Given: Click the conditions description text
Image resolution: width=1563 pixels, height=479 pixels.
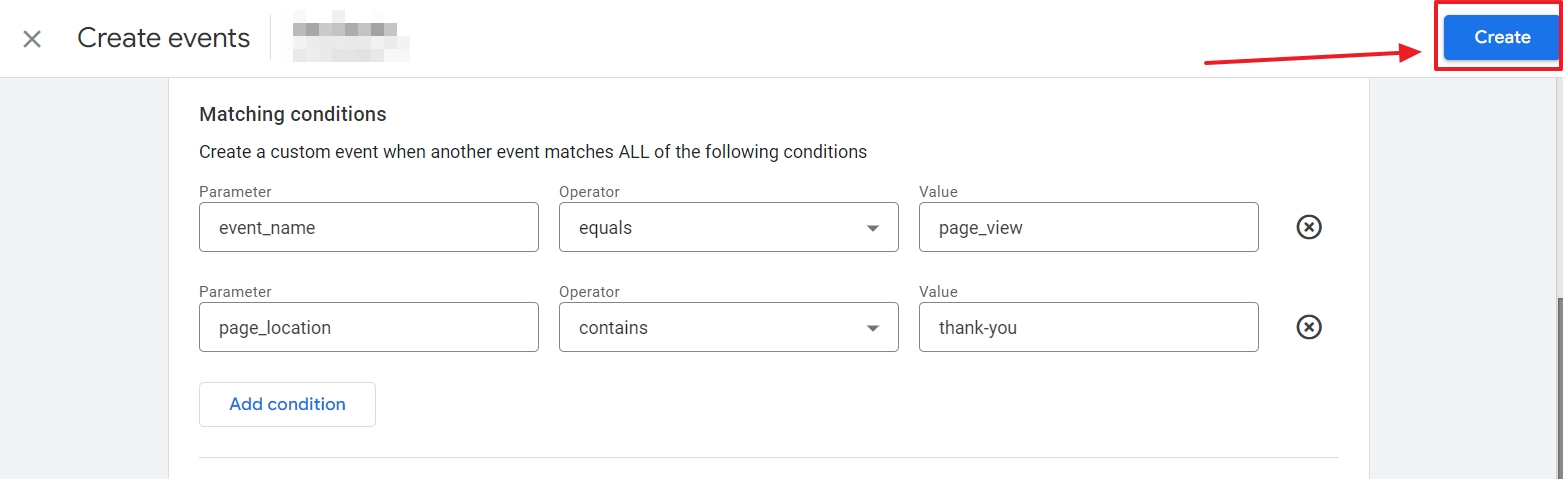Looking at the screenshot, I should [x=533, y=152].
